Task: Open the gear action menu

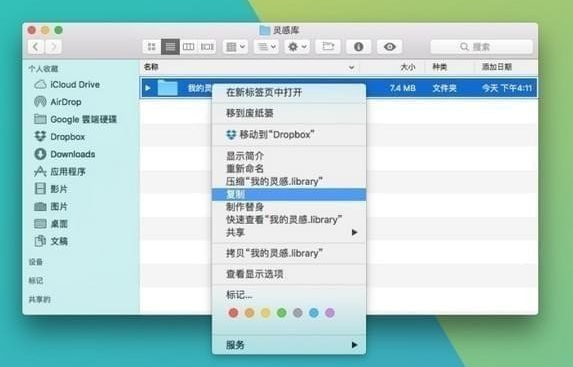Action: pyautogui.click(x=297, y=47)
